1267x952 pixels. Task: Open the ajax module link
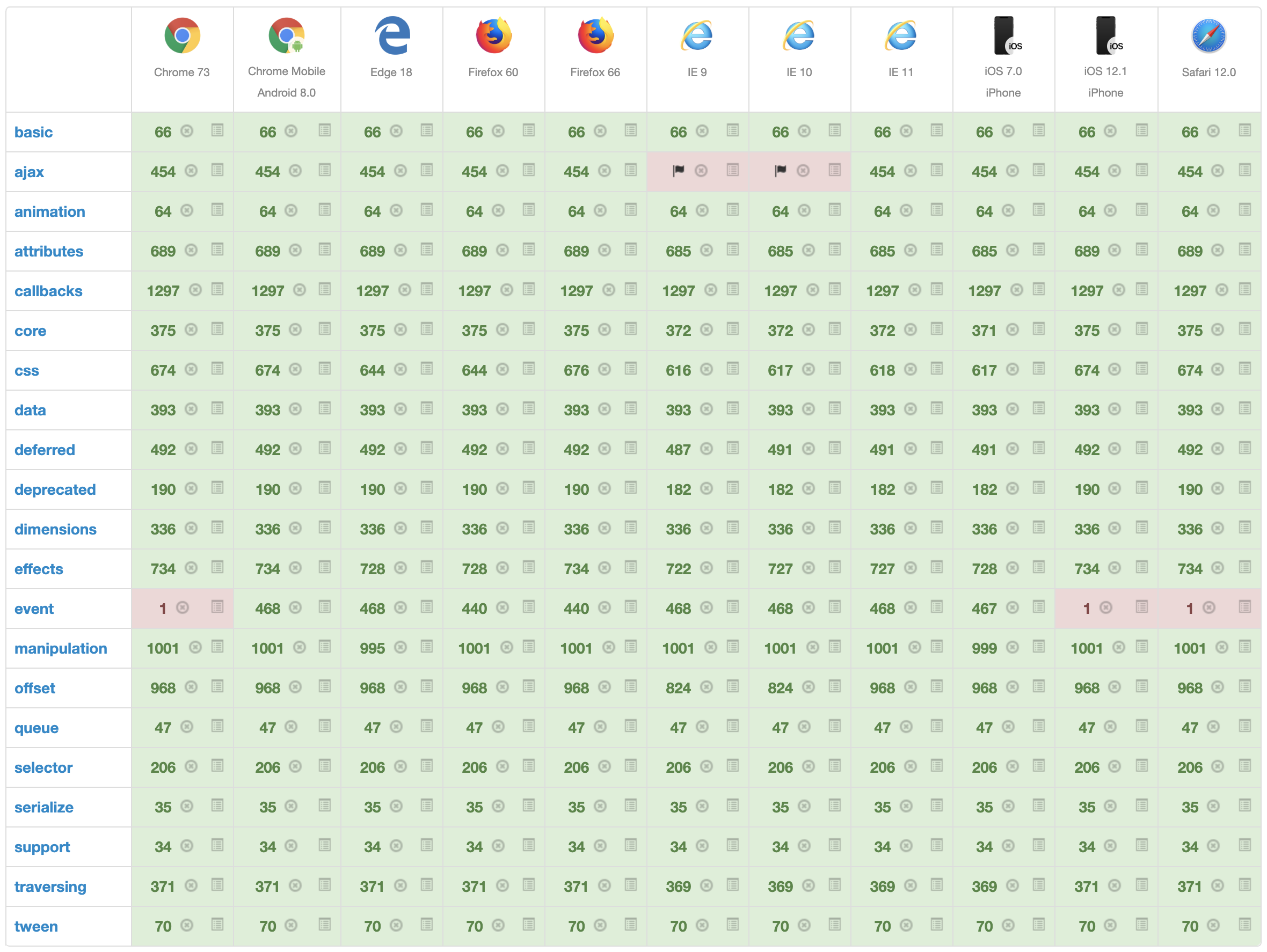pos(28,171)
